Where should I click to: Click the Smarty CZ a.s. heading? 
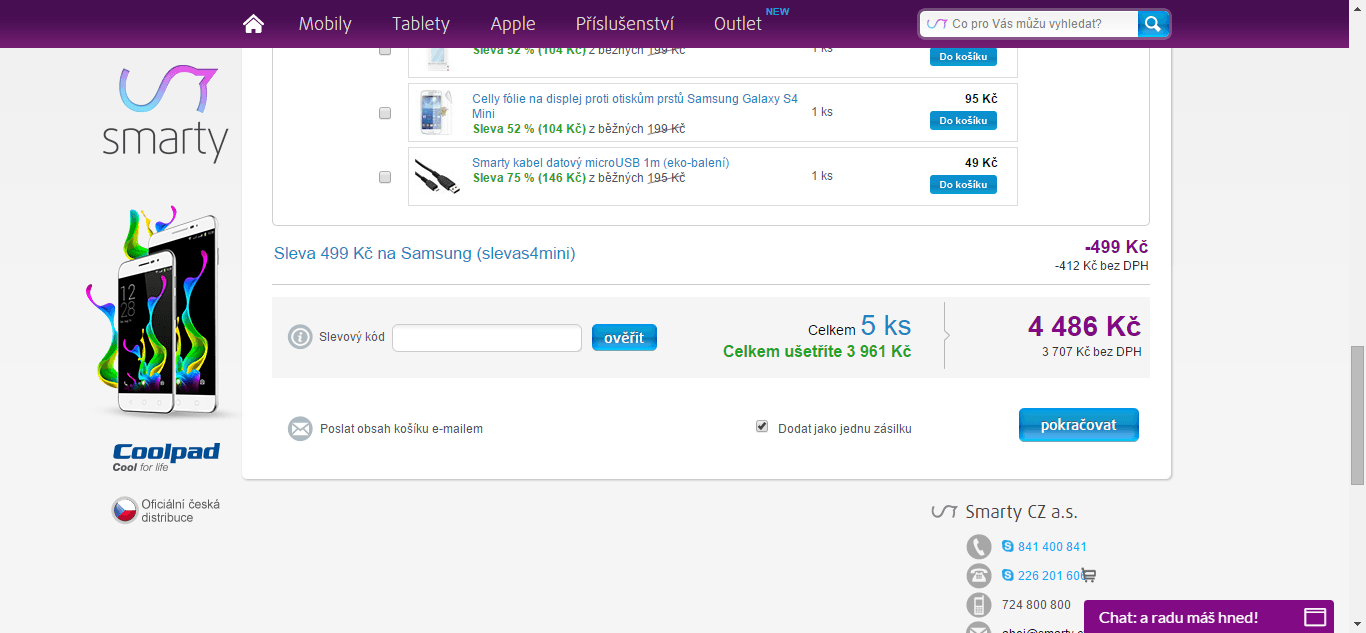[1021, 512]
